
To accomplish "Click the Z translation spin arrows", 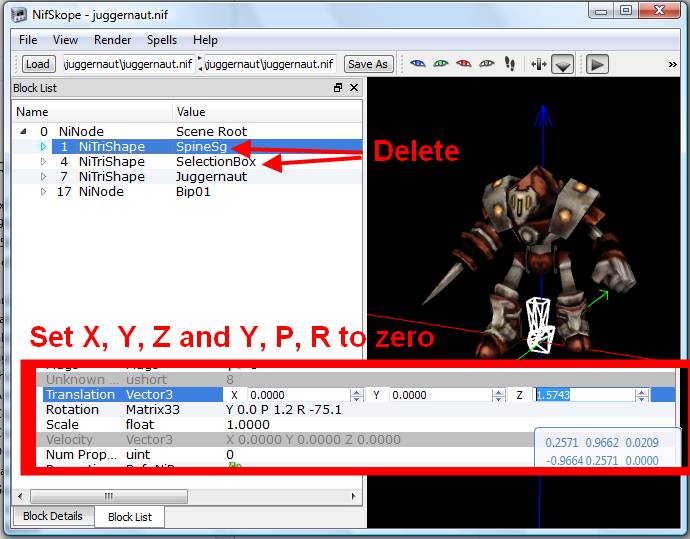I will click(642, 395).
